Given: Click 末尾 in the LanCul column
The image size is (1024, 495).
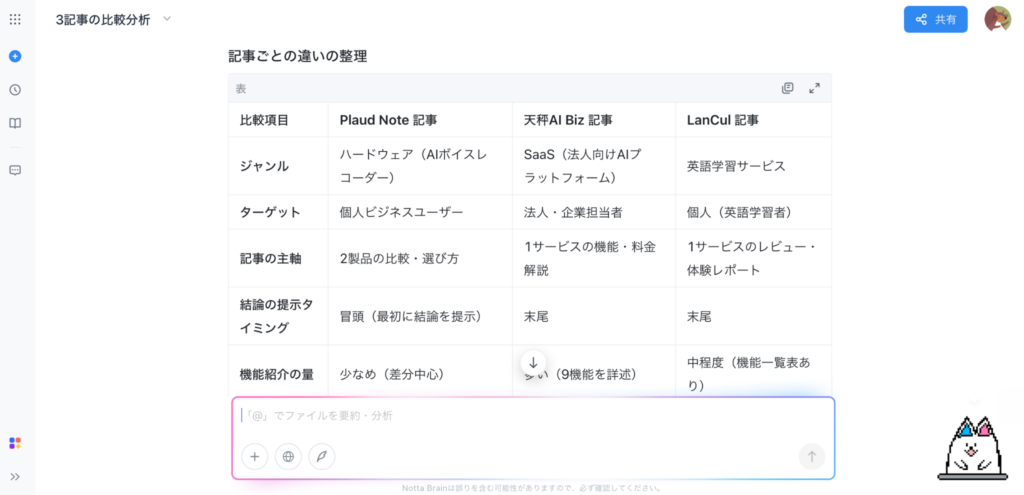Looking at the screenshot, I should [699, 317].
